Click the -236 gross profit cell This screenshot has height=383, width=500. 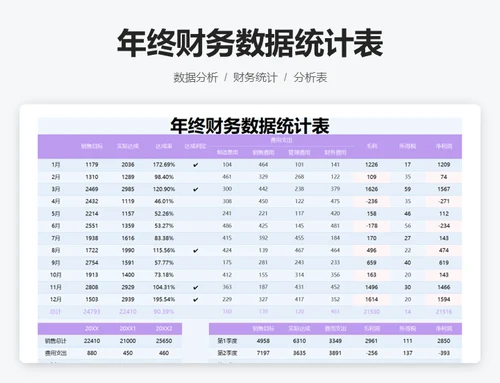371,201
